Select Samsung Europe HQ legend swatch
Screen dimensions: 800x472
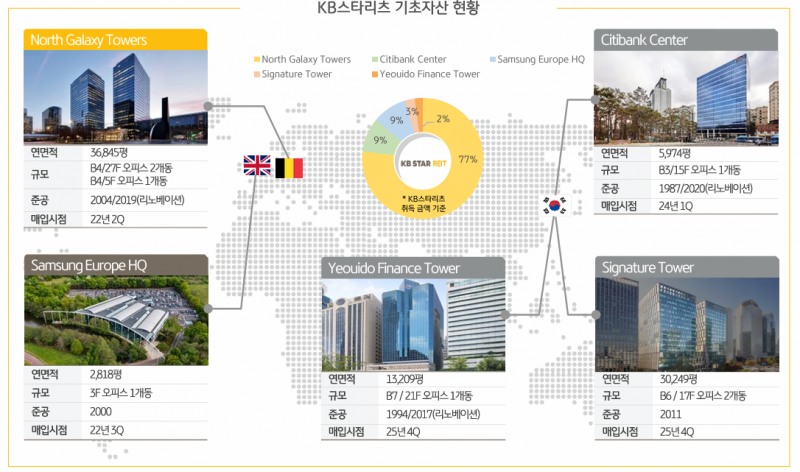(493, 60)
